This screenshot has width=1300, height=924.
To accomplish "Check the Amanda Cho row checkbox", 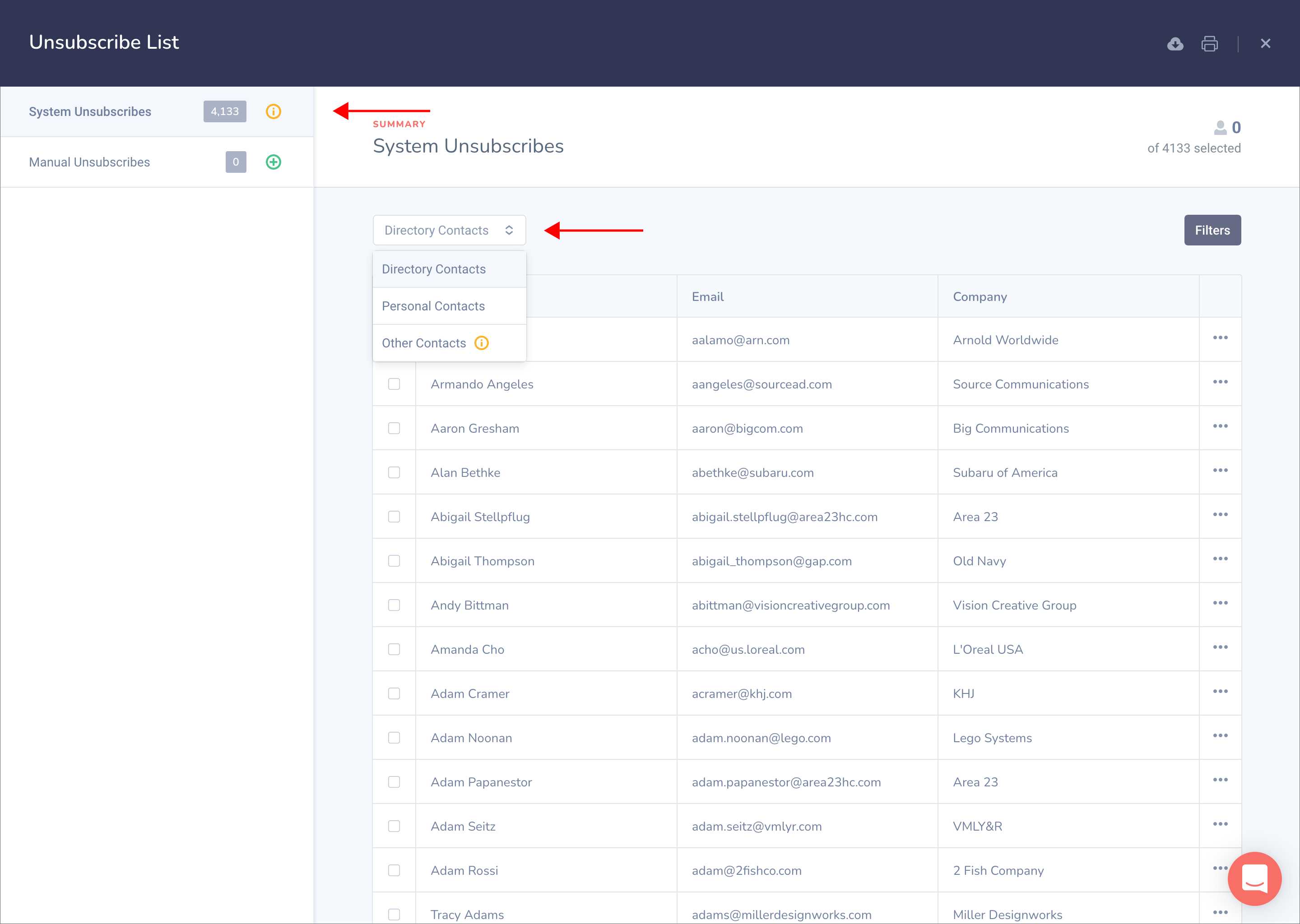I will [x=394, y=649].
